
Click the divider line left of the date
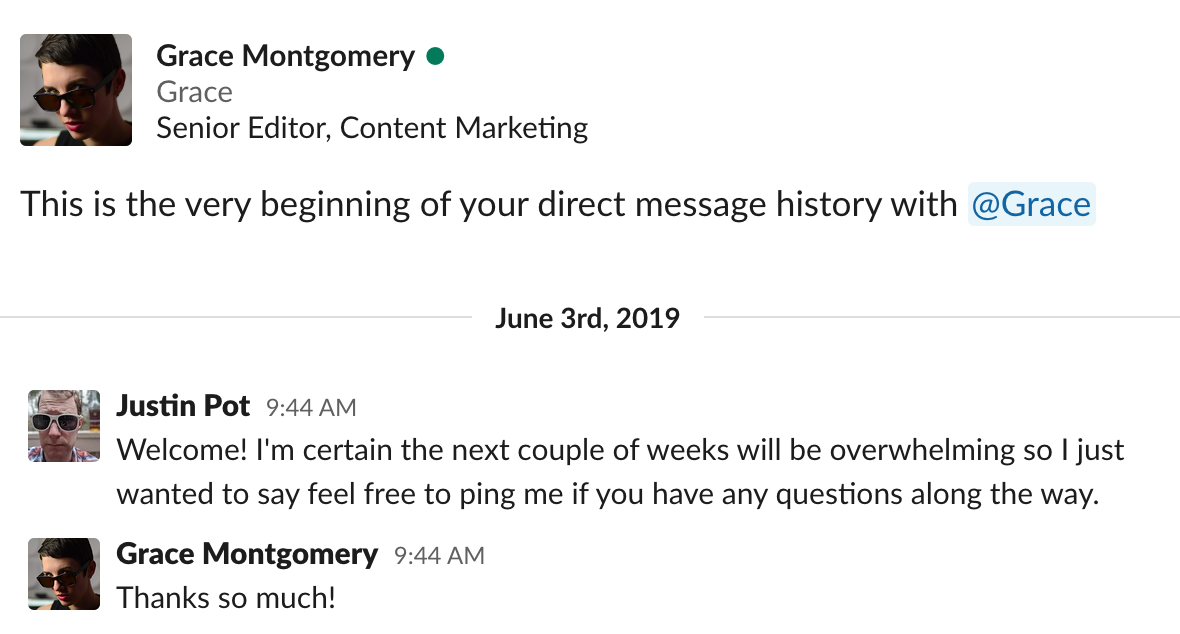[236, 318]
